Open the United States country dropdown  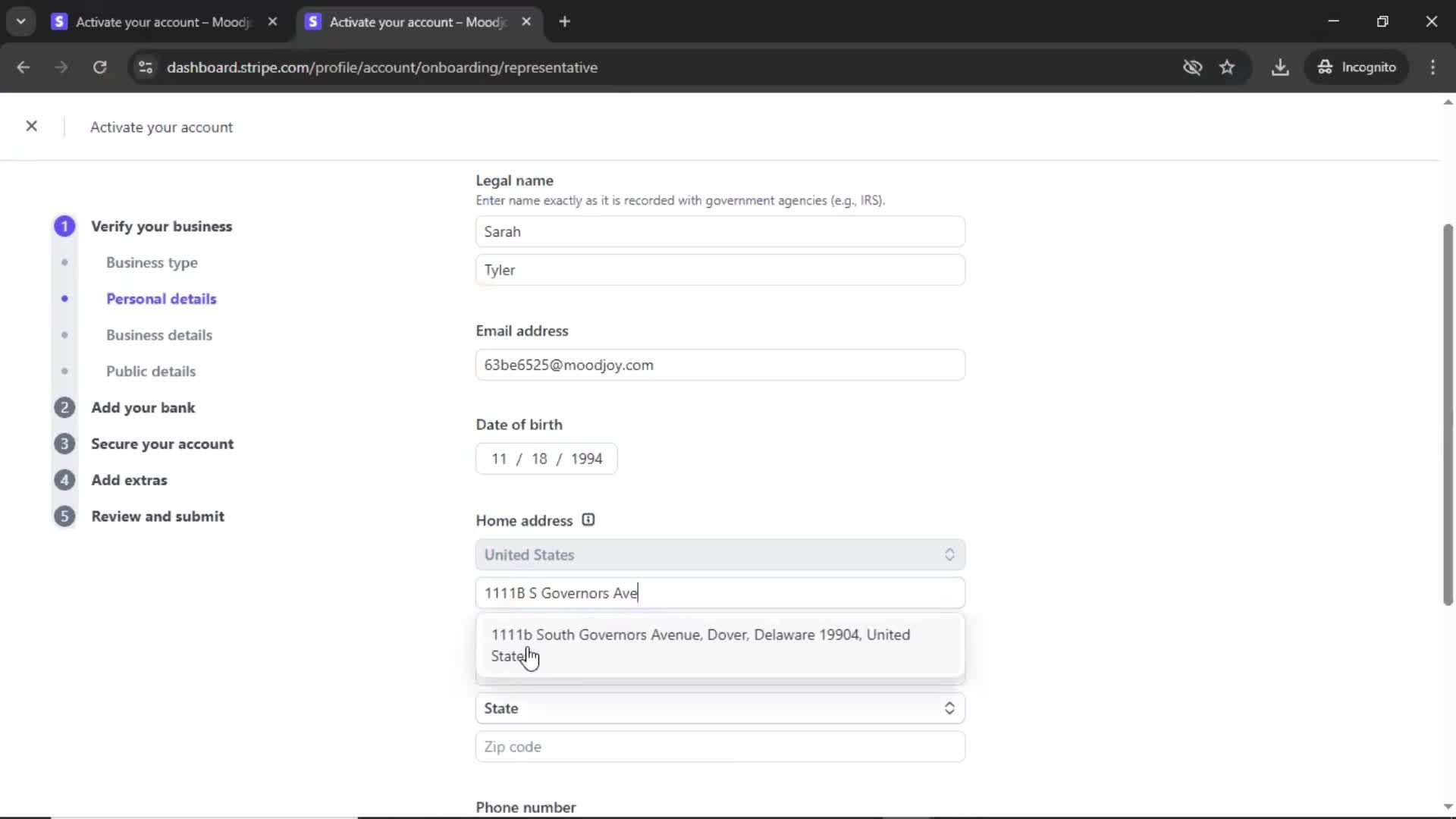pos(720,555)
